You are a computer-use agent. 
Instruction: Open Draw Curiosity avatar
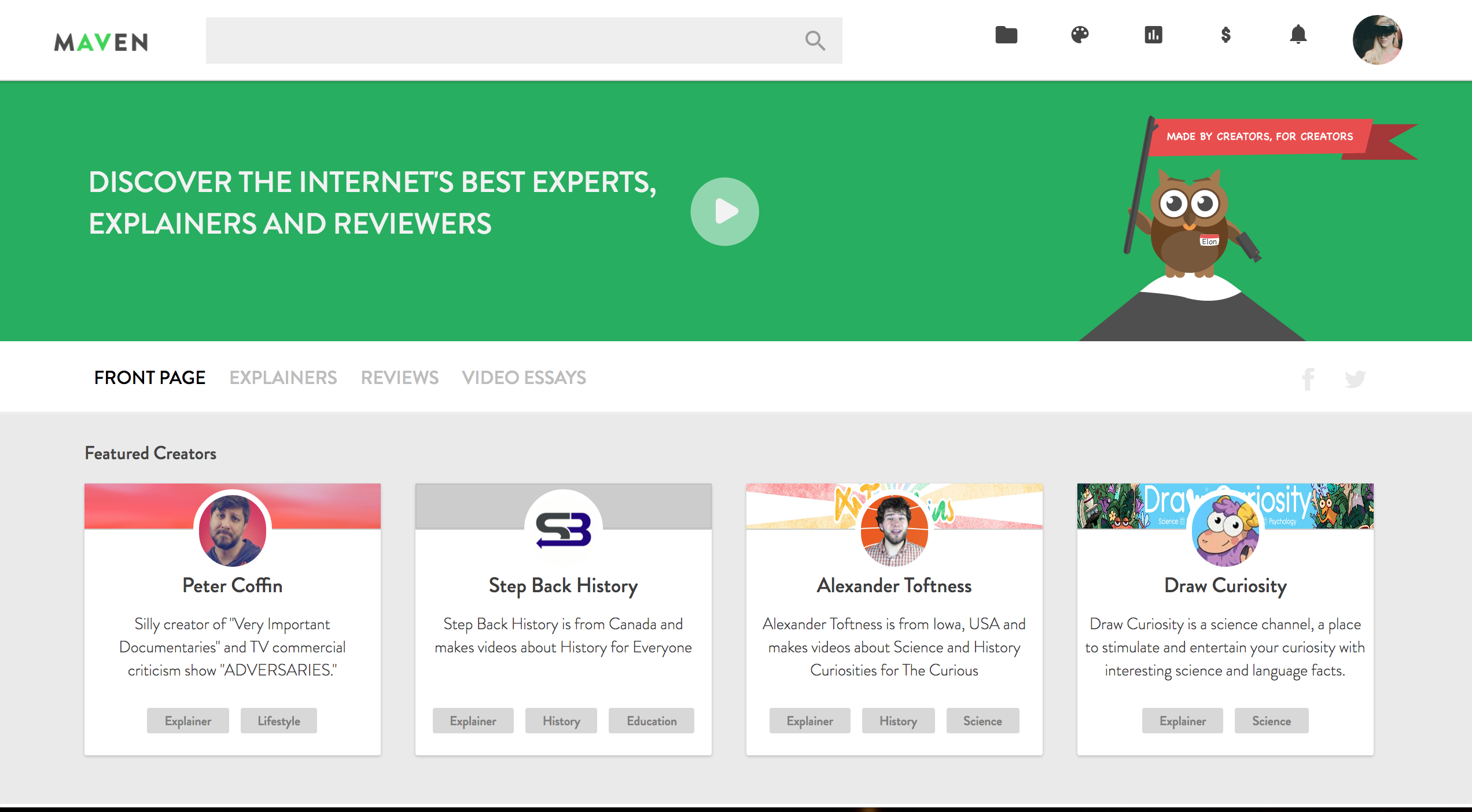pyautogui.click(x=1226, y=529)
